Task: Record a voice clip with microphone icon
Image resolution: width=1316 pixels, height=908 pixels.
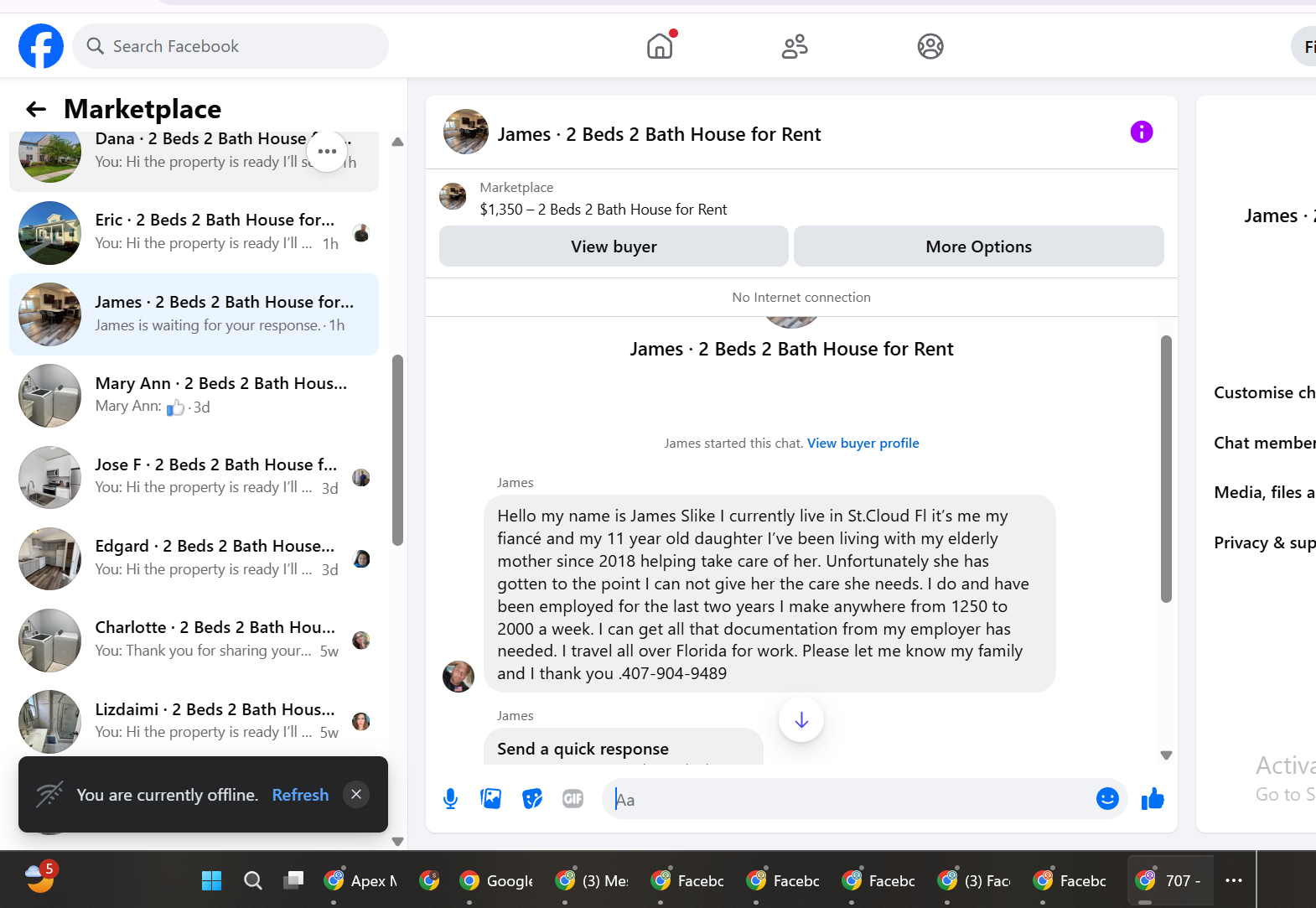Action: [x=450, y=799]
